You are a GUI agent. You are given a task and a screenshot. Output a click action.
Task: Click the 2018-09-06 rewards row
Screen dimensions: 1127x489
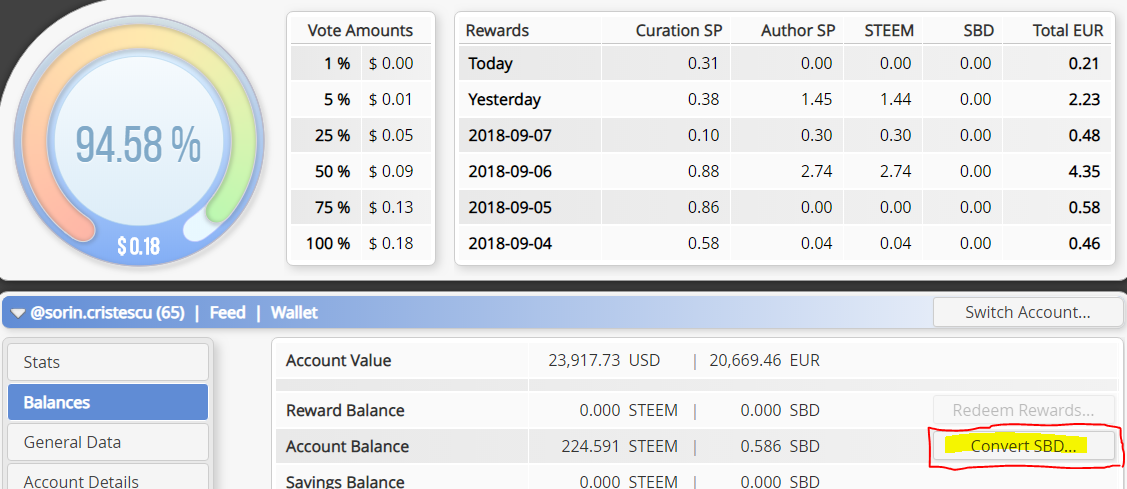pos(784,171)
